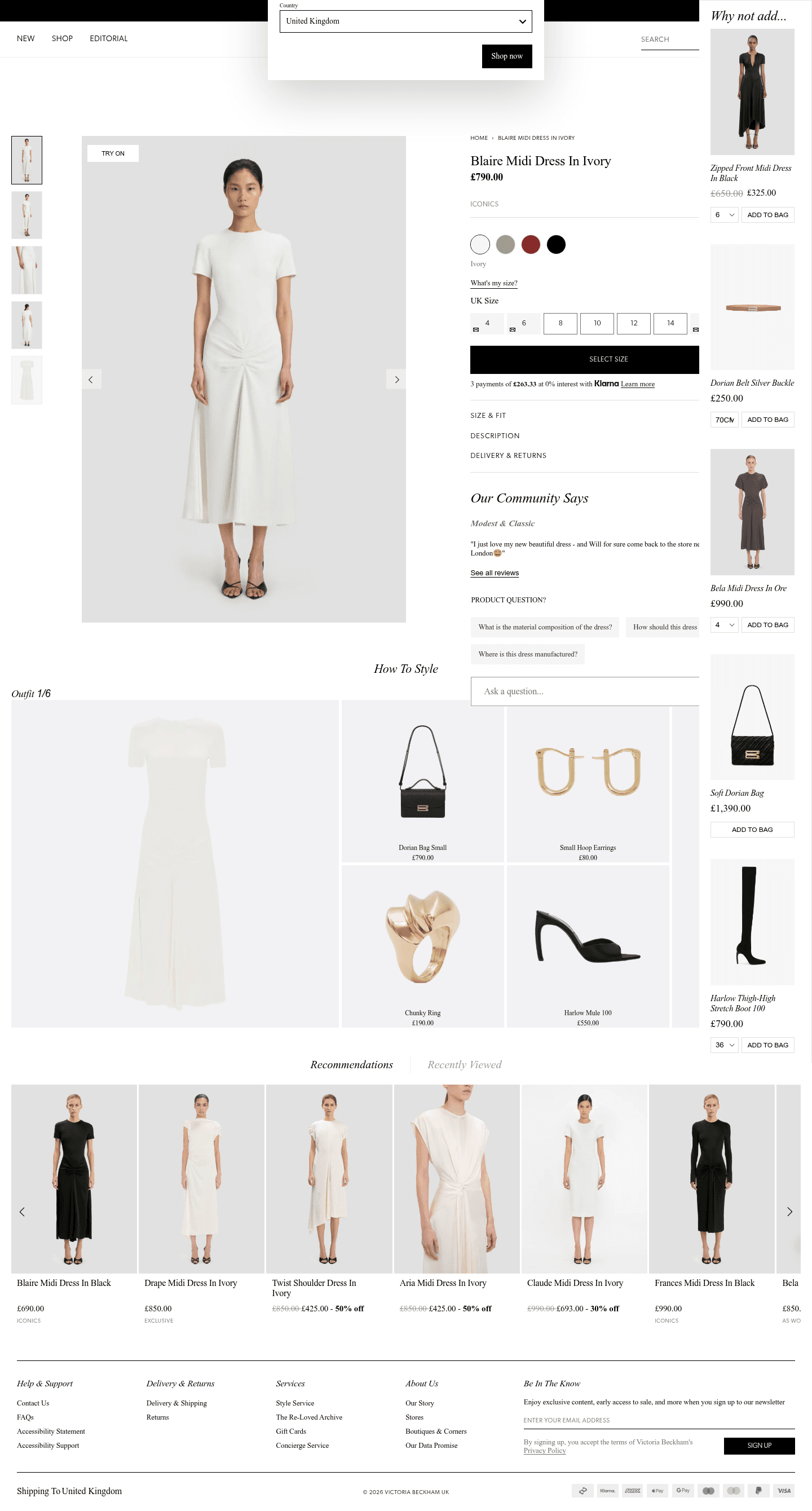The image size is (812, 1511).
Task: Click the Klarna logo in payment info
Action: click(606, 384)
